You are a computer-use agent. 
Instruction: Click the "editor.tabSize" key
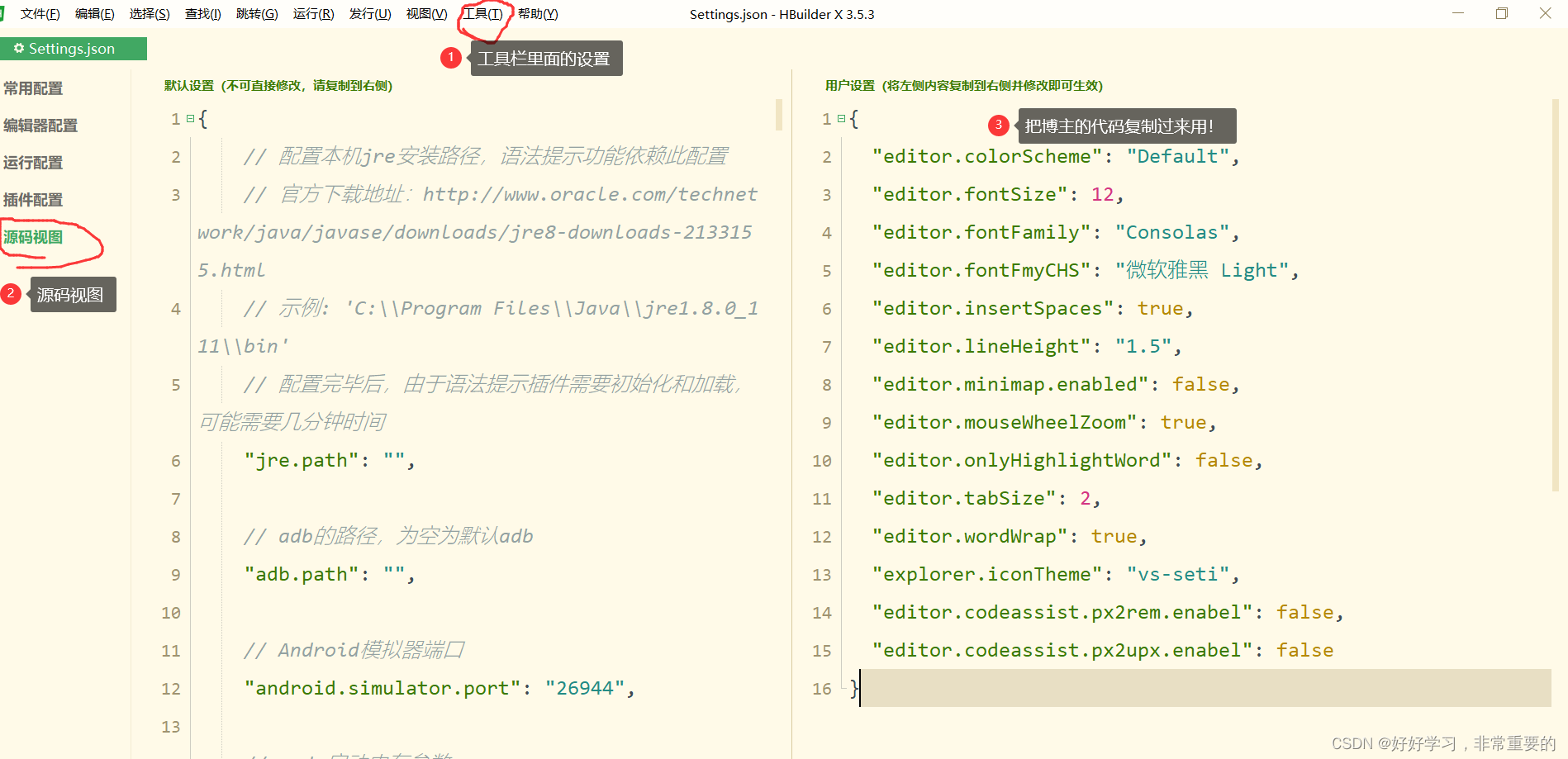pos(964,499)
